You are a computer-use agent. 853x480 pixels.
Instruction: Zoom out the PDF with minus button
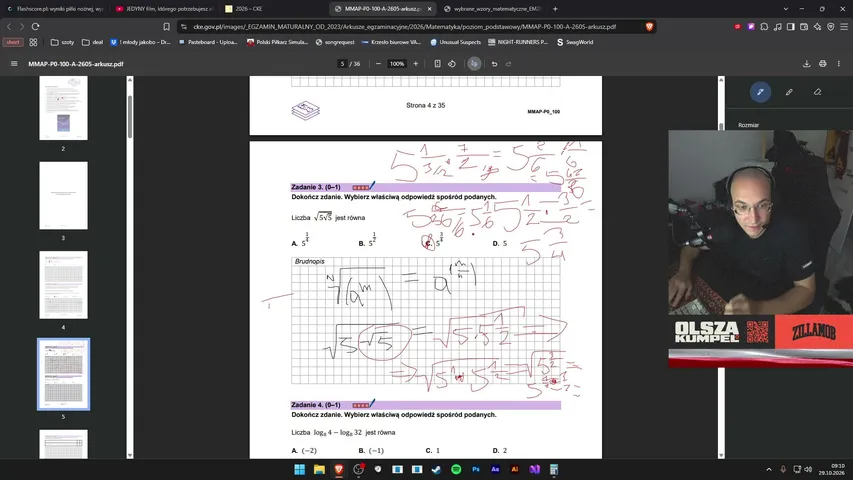click(x=378, y=64)
